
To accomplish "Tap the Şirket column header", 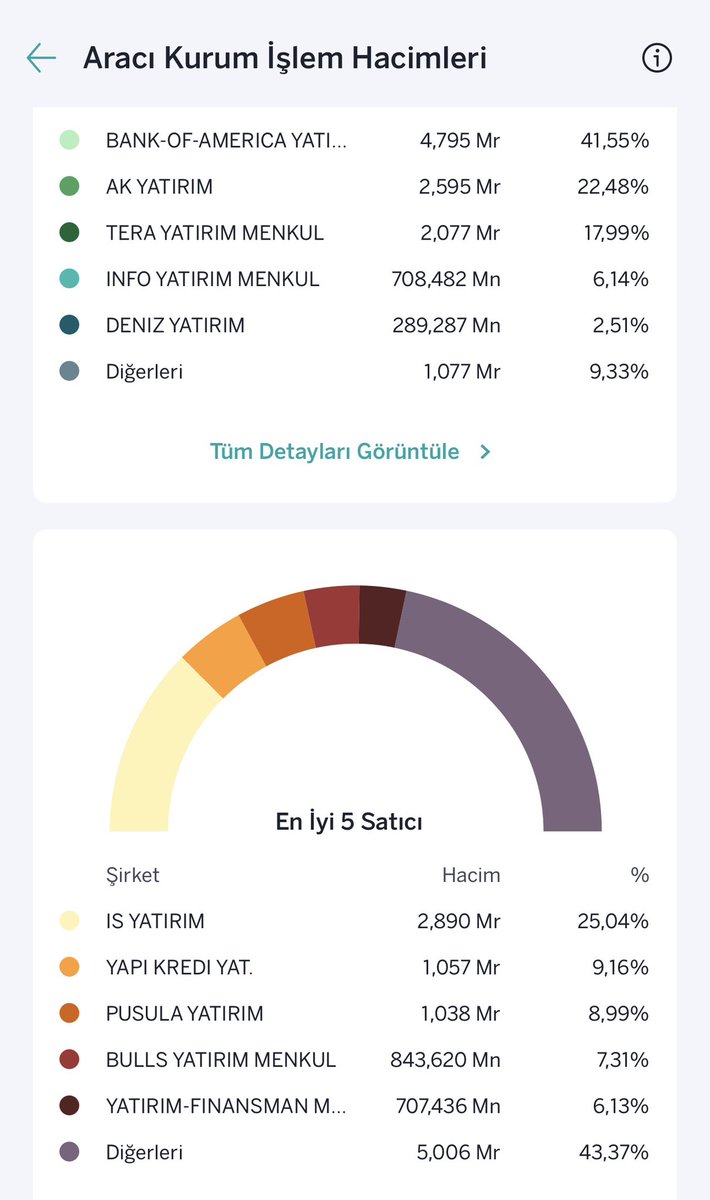I will click(x=132, y=875).
